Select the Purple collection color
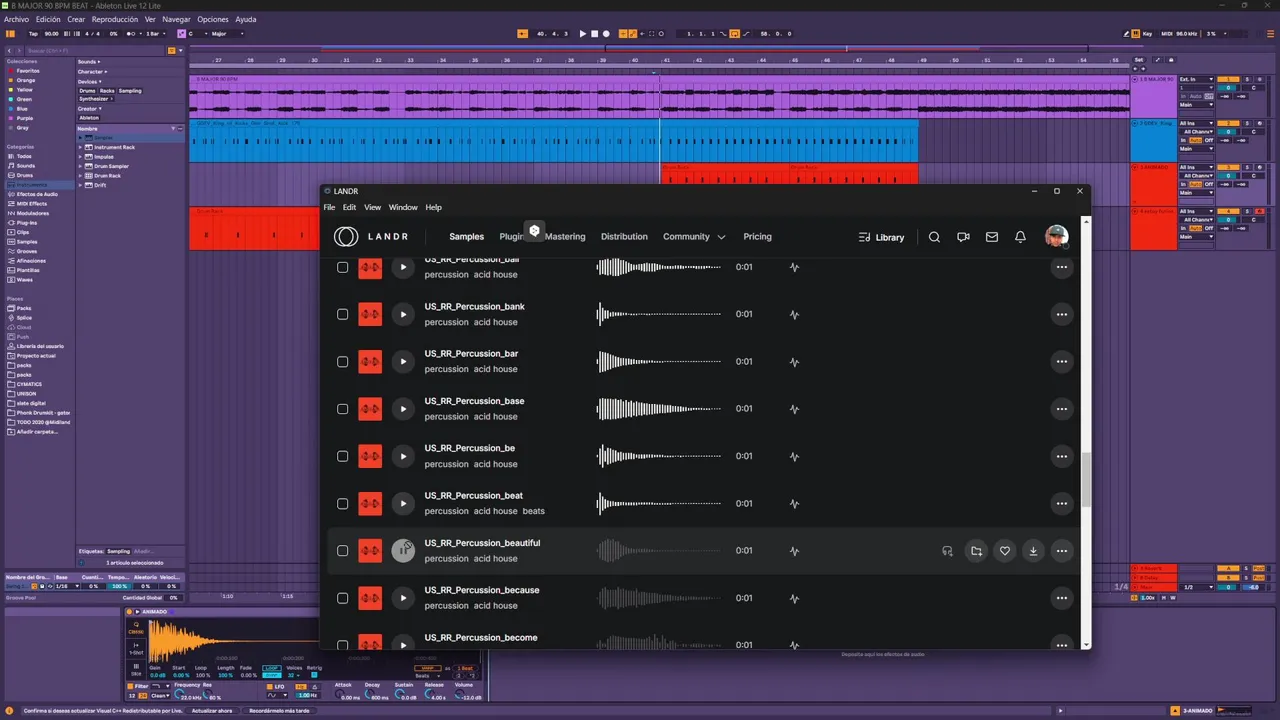Viewport: 1280px width, 720px height. click(25, 118)
